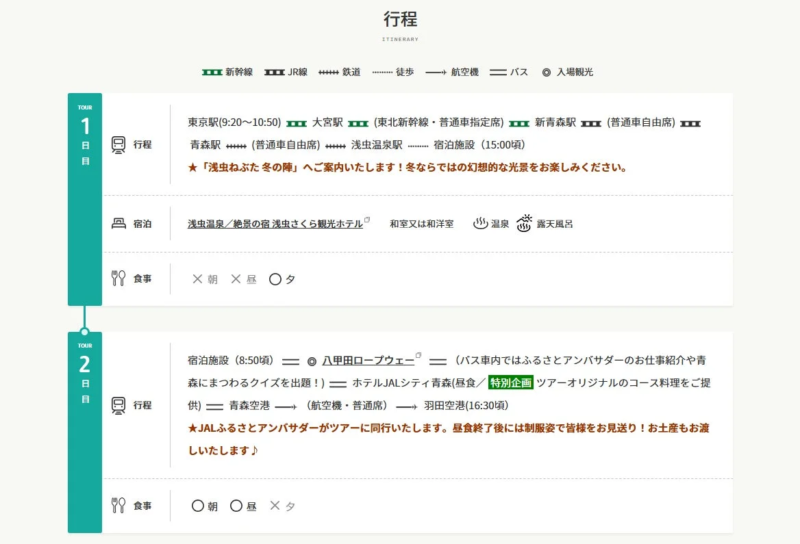The height and width of the screenshot is (544, 800).
Task: Click the 浅虫温泉駅 station text
Action: tap(377, 145)
